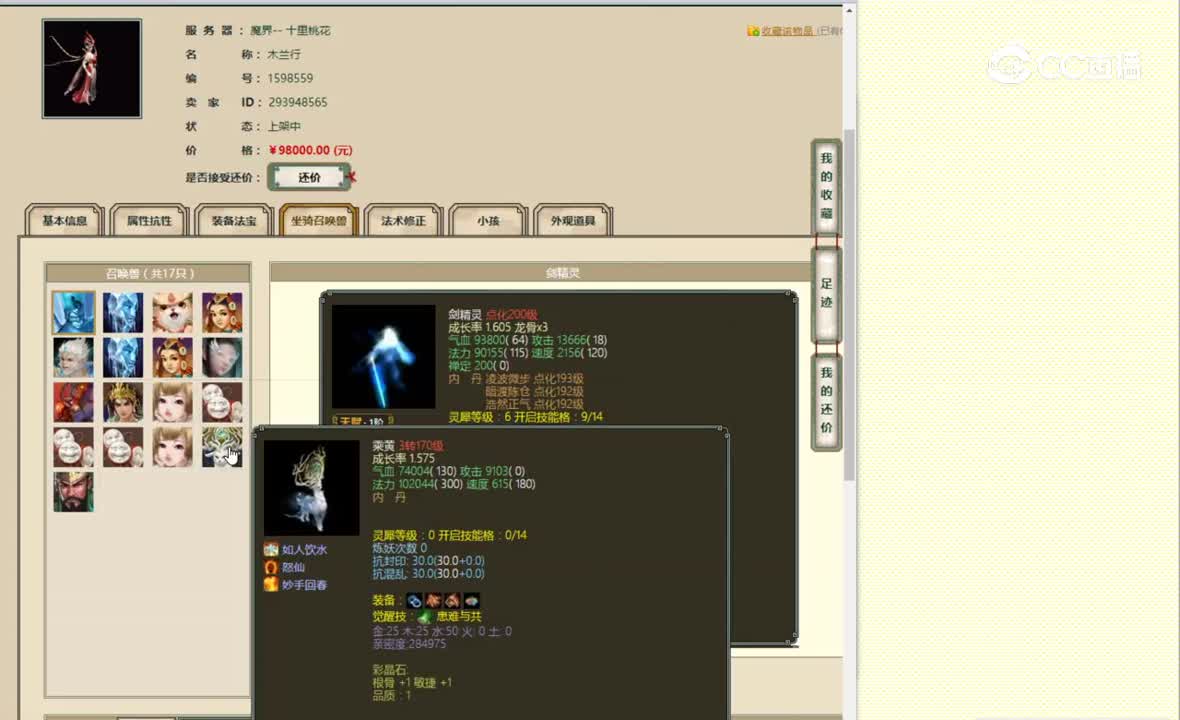The width and height of the screenshot is (1180, 720).
Task: Click the 亲密度 284975 text
Action: click(409, 644)
